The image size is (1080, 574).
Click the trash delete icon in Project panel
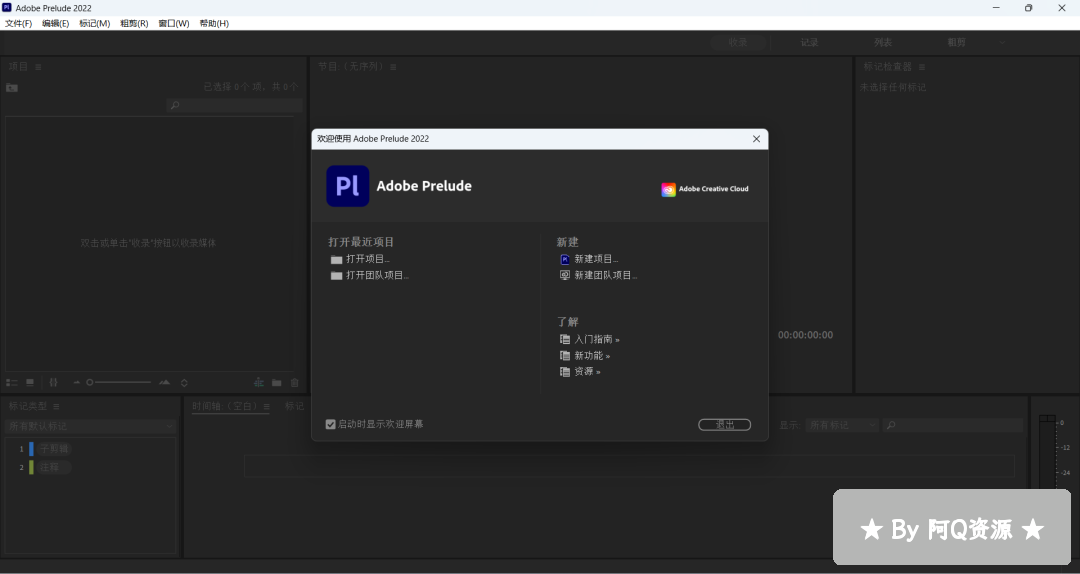tap(295, 382)
